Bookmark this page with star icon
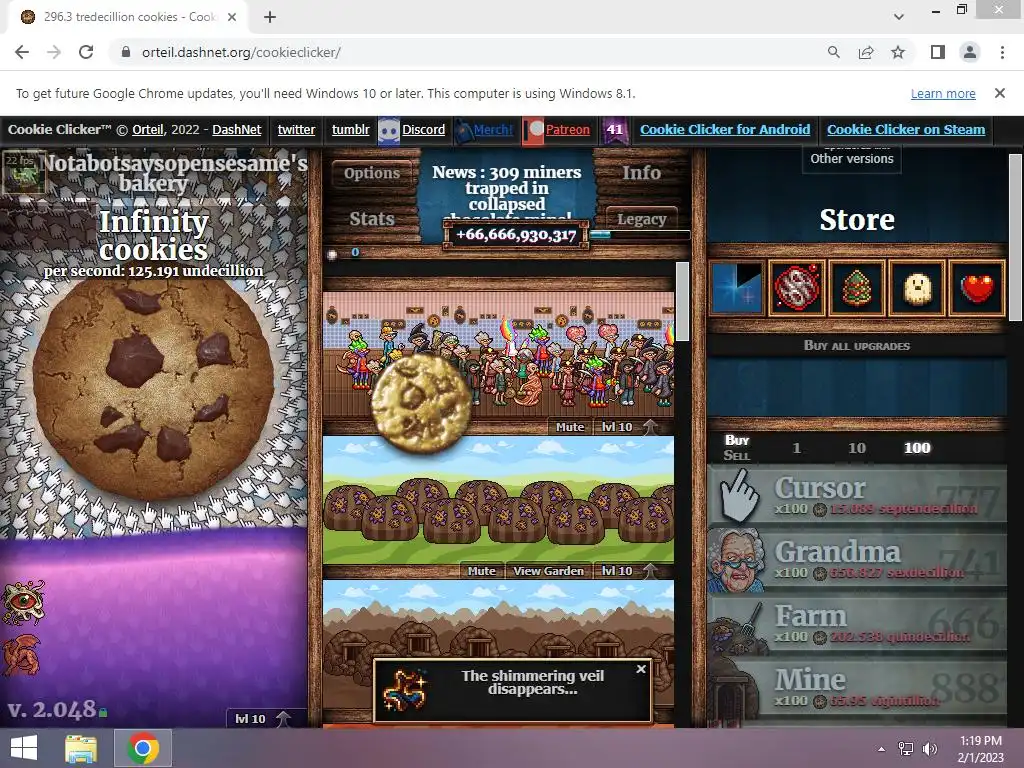The image size is (1024, 768). tap(898, 52)
